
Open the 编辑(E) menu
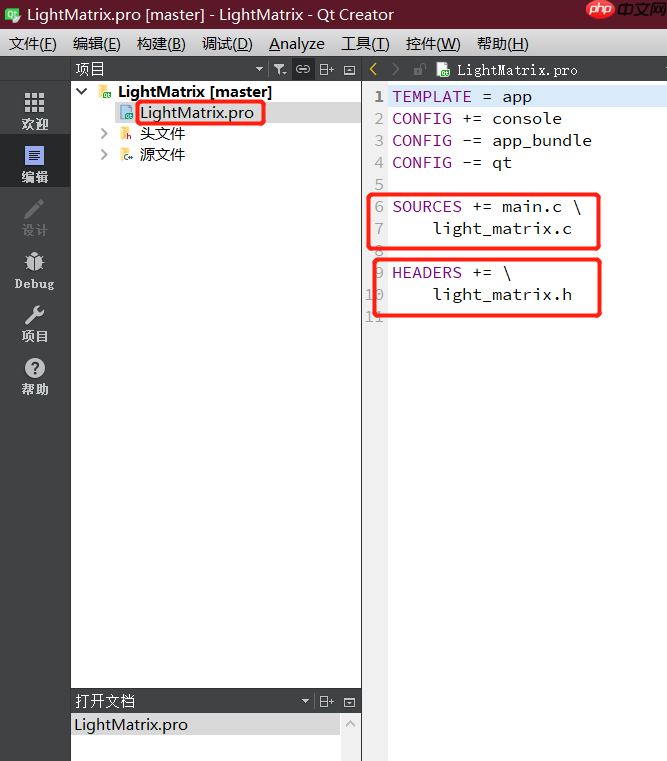point(97,44)
